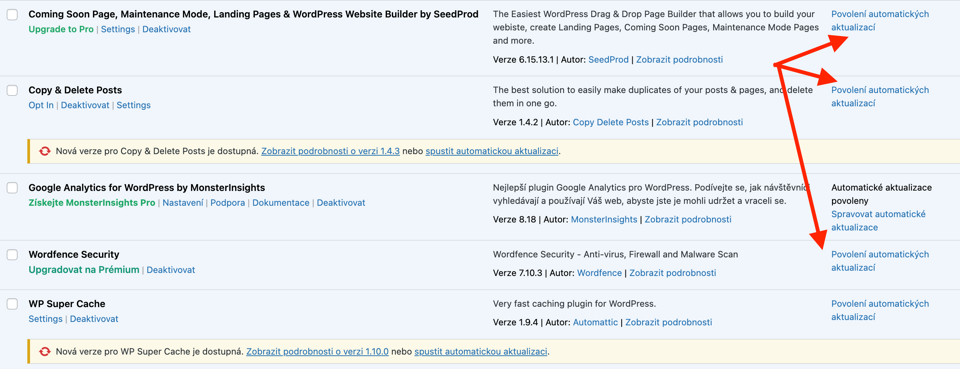This screenshot has height=369, width=960.
Task: Click the update icon in the WP Super Cache notice
Action: pyautogui.click(x=45, y=352)
